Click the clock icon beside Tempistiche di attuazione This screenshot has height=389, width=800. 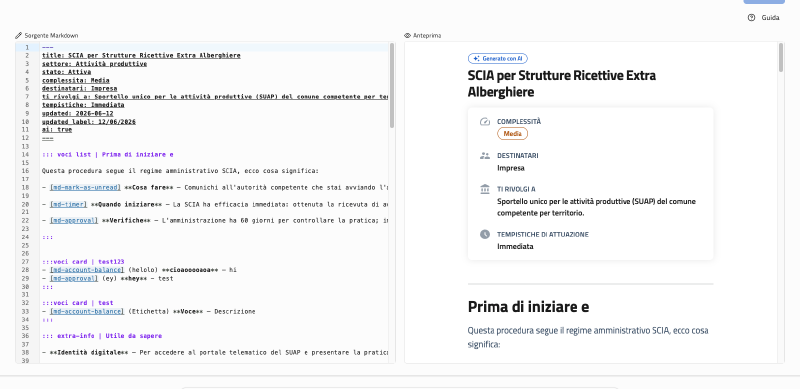485,234
